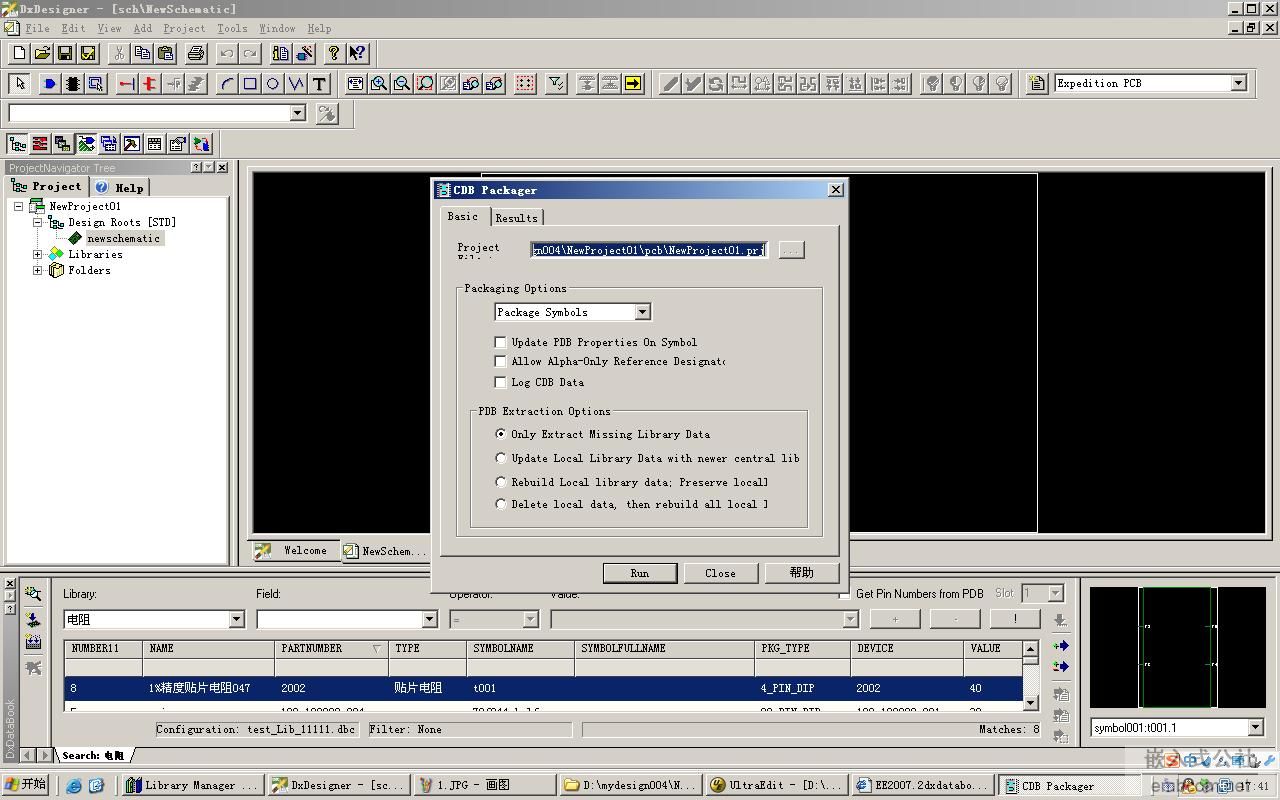Select the Text tool T icon
This screenshot has height=800, width=1280.
(x=319, y=84)
